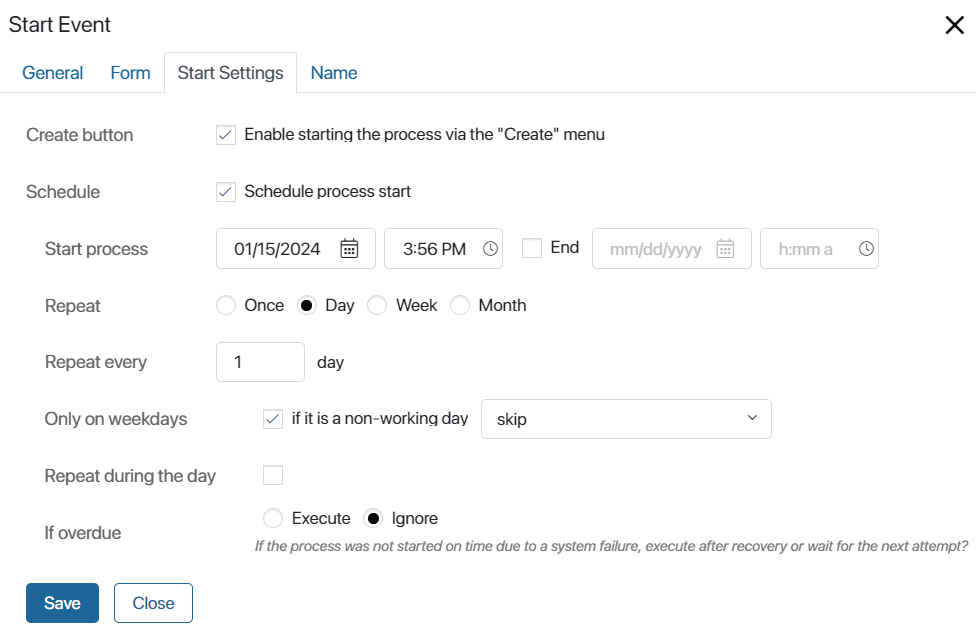Click the end time clock icon
Image resolution: width=976 pixels, height=631 pixels.
866,248
